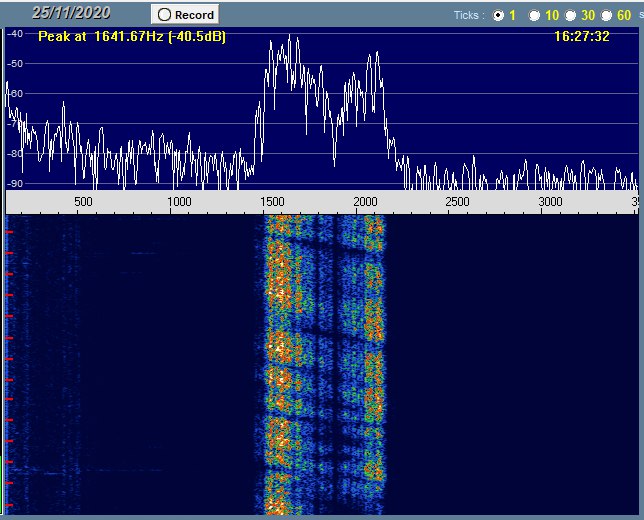The height and width of the screenshot is (520, 644).
Task: Select the 60 second ticks radio option
Action: point(607,15)
